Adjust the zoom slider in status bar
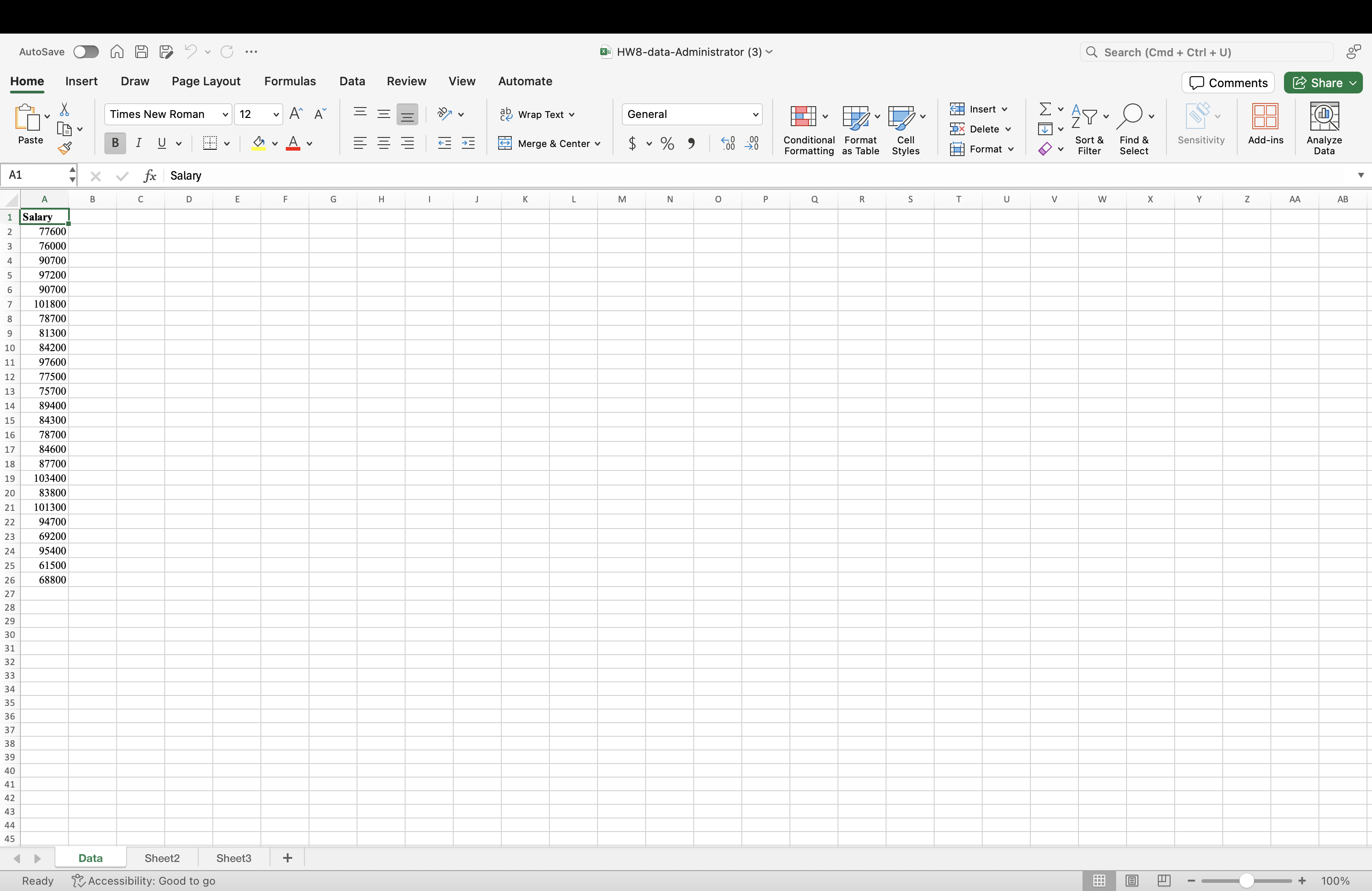1372x891 pixels. click(1246, 881)
